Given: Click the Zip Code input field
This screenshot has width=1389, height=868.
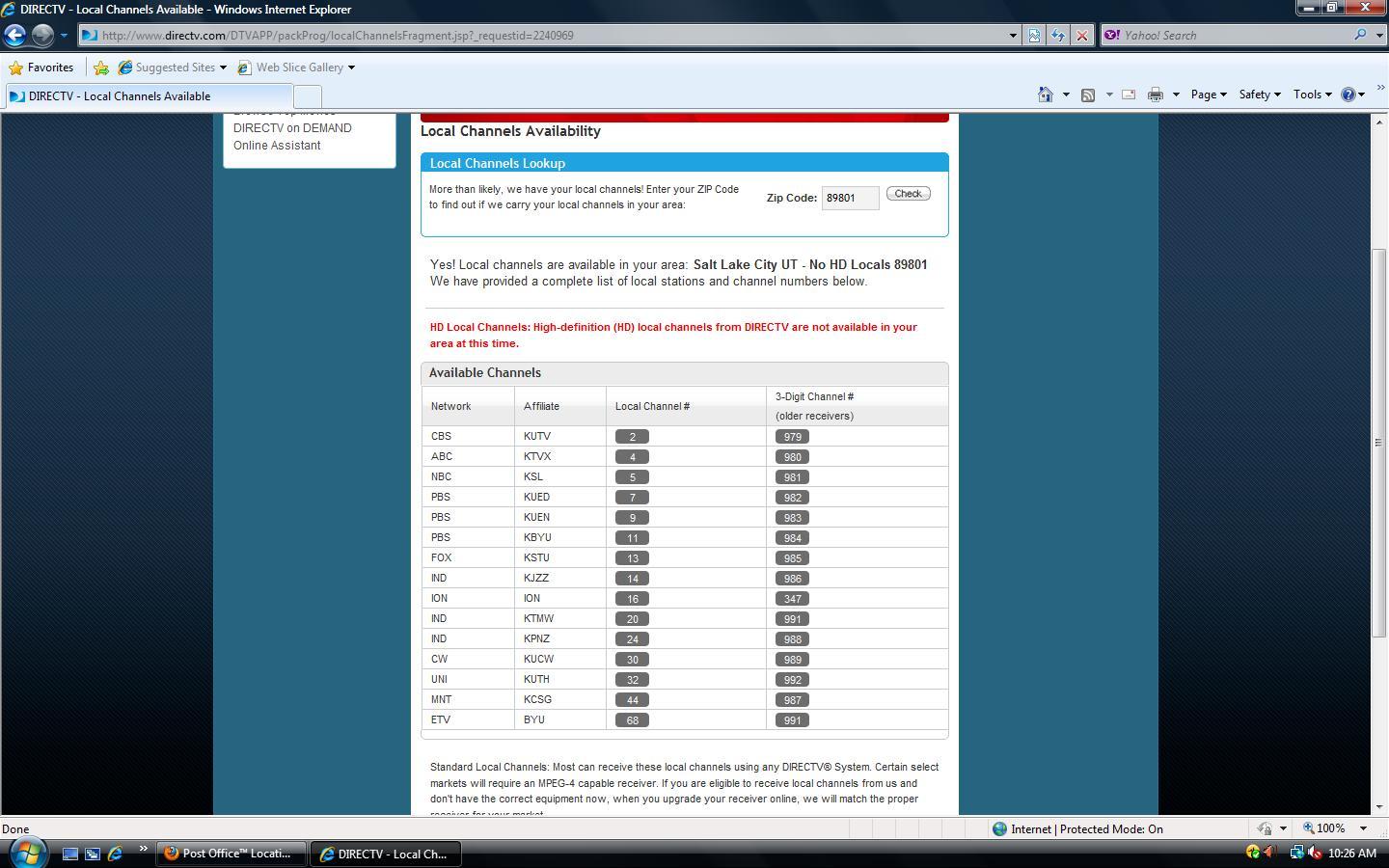Looking at the screenshot, I should click(x=850, y=198).
